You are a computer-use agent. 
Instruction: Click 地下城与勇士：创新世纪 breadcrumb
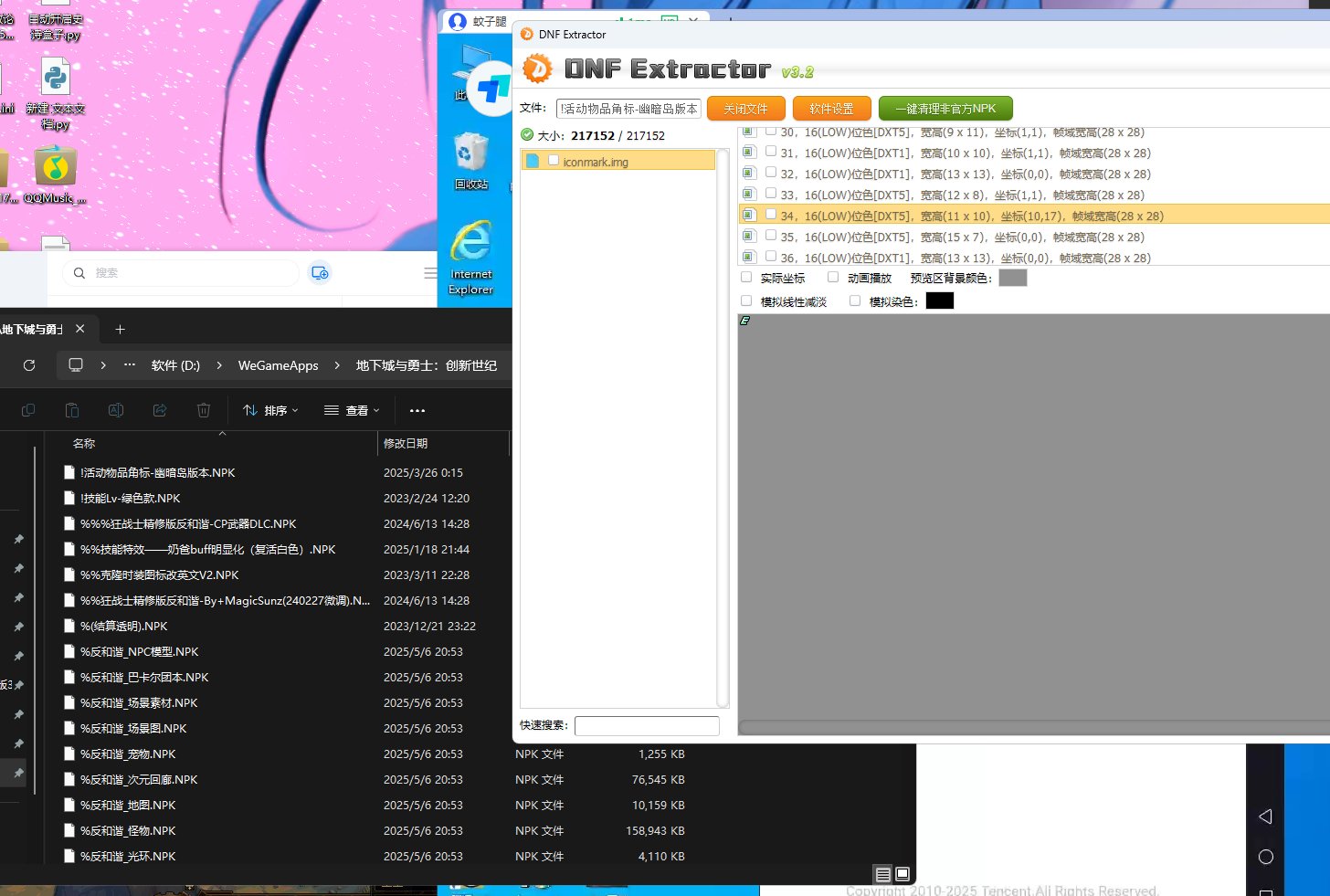tap(427, 365)
